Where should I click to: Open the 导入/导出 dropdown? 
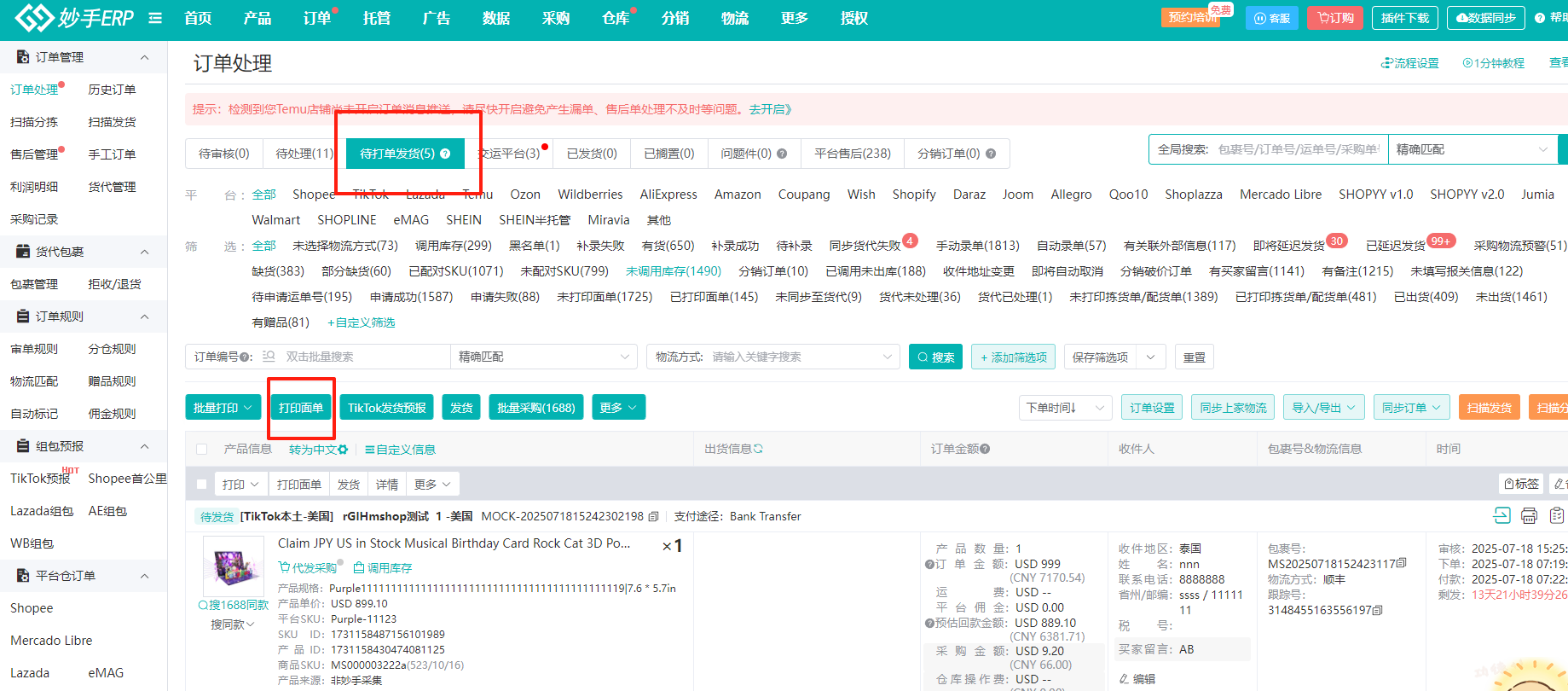pyautogui.click(x=1324, y=408)
